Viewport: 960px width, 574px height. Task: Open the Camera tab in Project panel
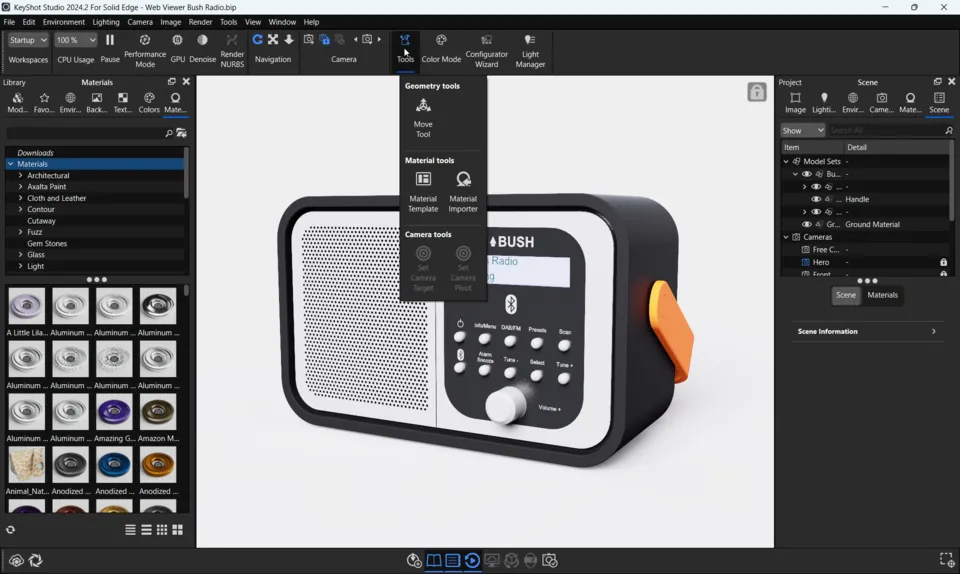tap(882, 103)
